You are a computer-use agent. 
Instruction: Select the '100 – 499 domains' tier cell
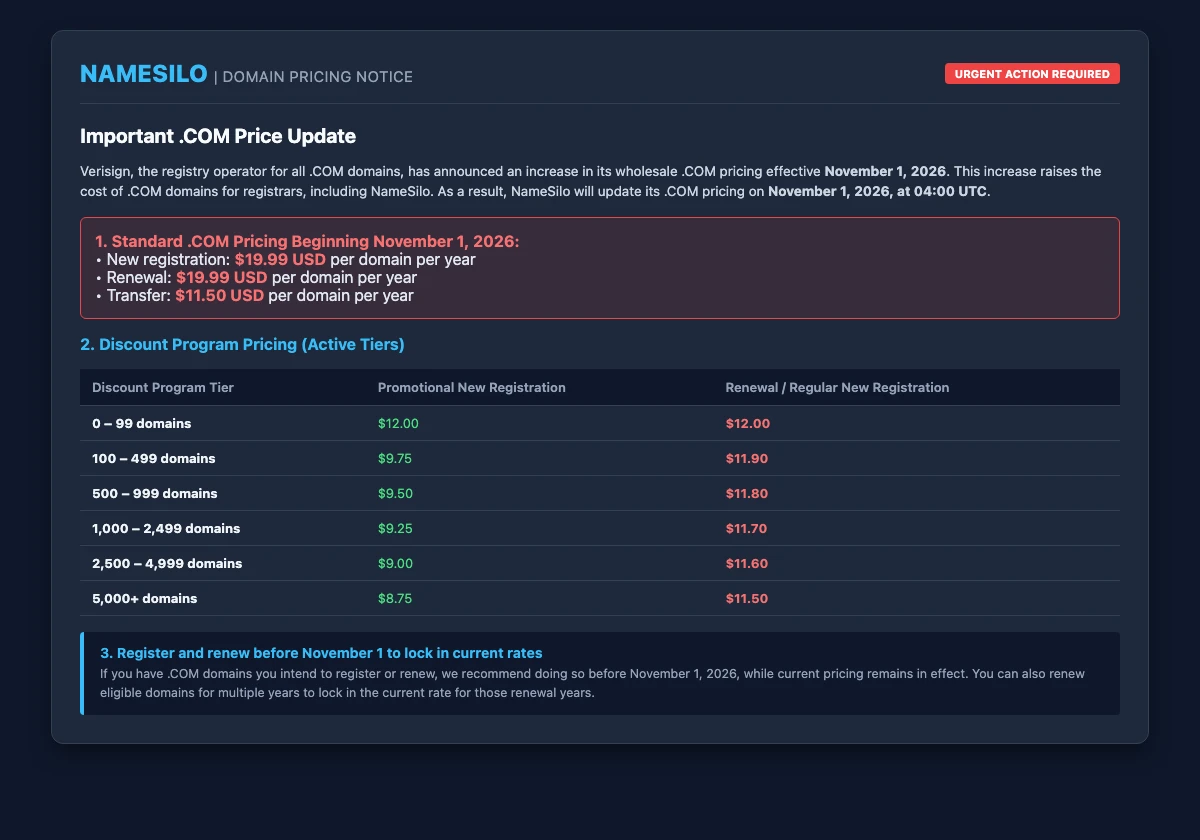(x=153, y=459)
